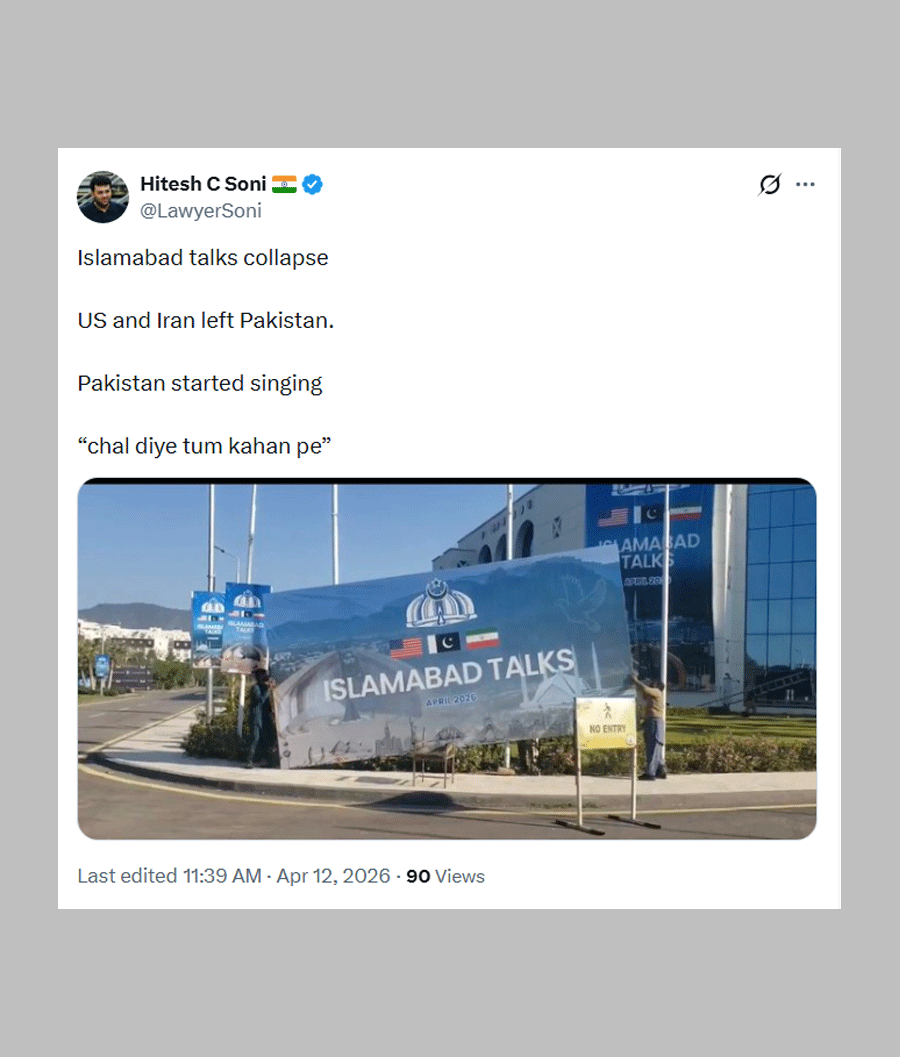Click the line 'US and Iran left Pakistan.'
The height and width of the screenshot is (1057, 900).
pyautogui.click(x=206, y=320)
